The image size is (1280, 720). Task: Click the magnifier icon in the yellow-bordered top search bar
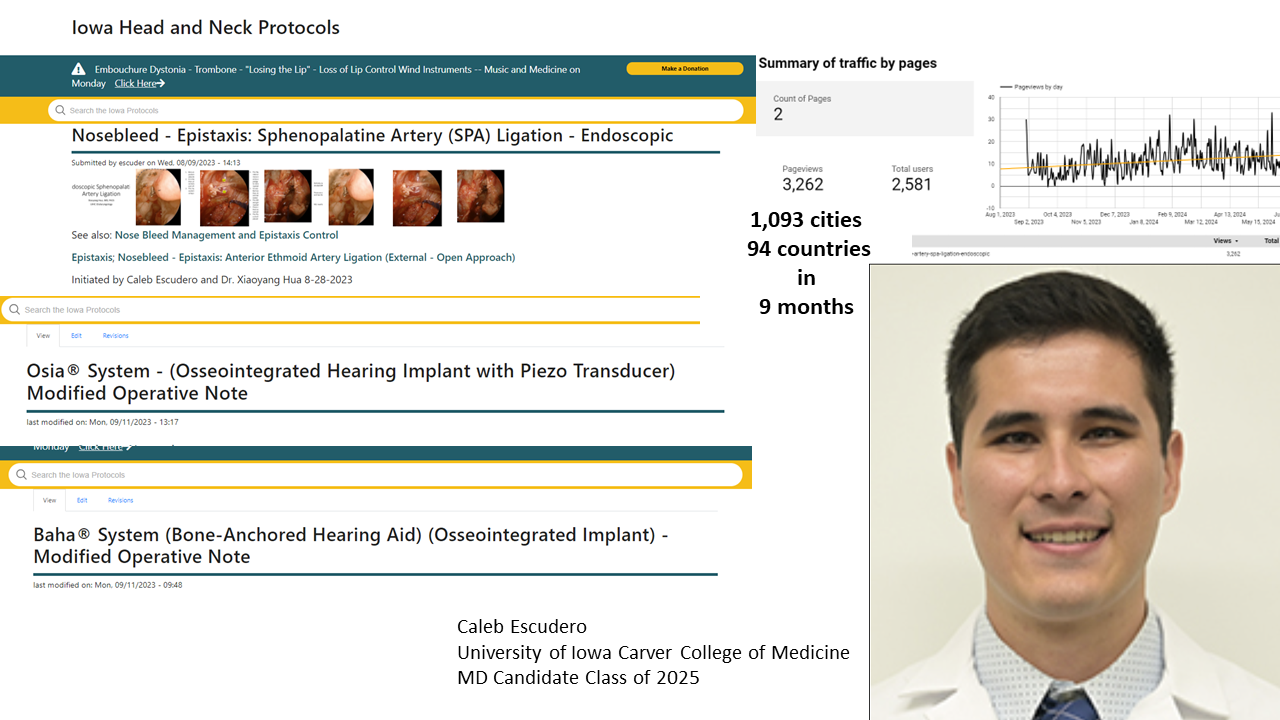point(60,110)
